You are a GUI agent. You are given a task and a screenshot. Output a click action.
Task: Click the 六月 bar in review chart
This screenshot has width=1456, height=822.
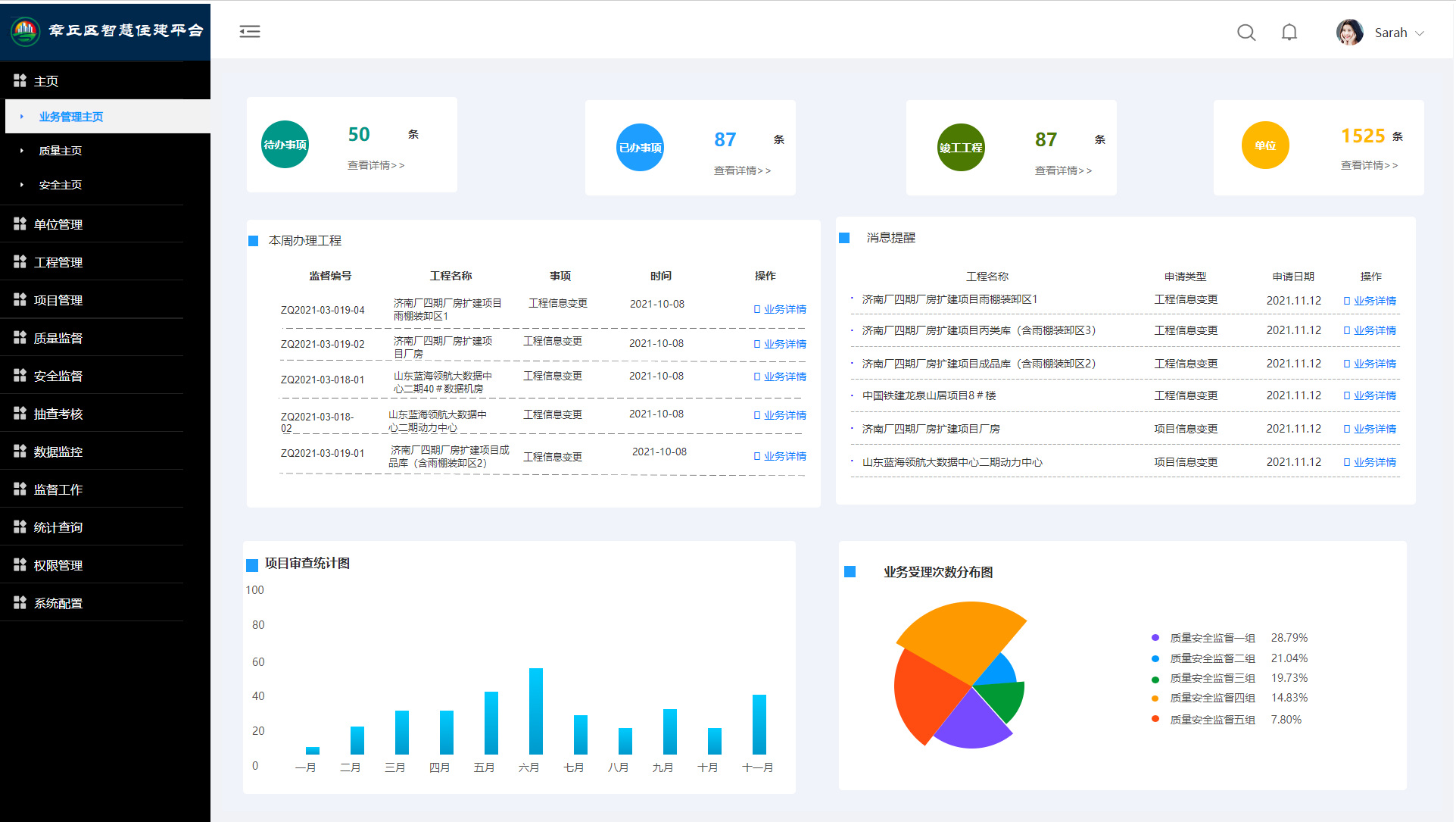[536, 711]
